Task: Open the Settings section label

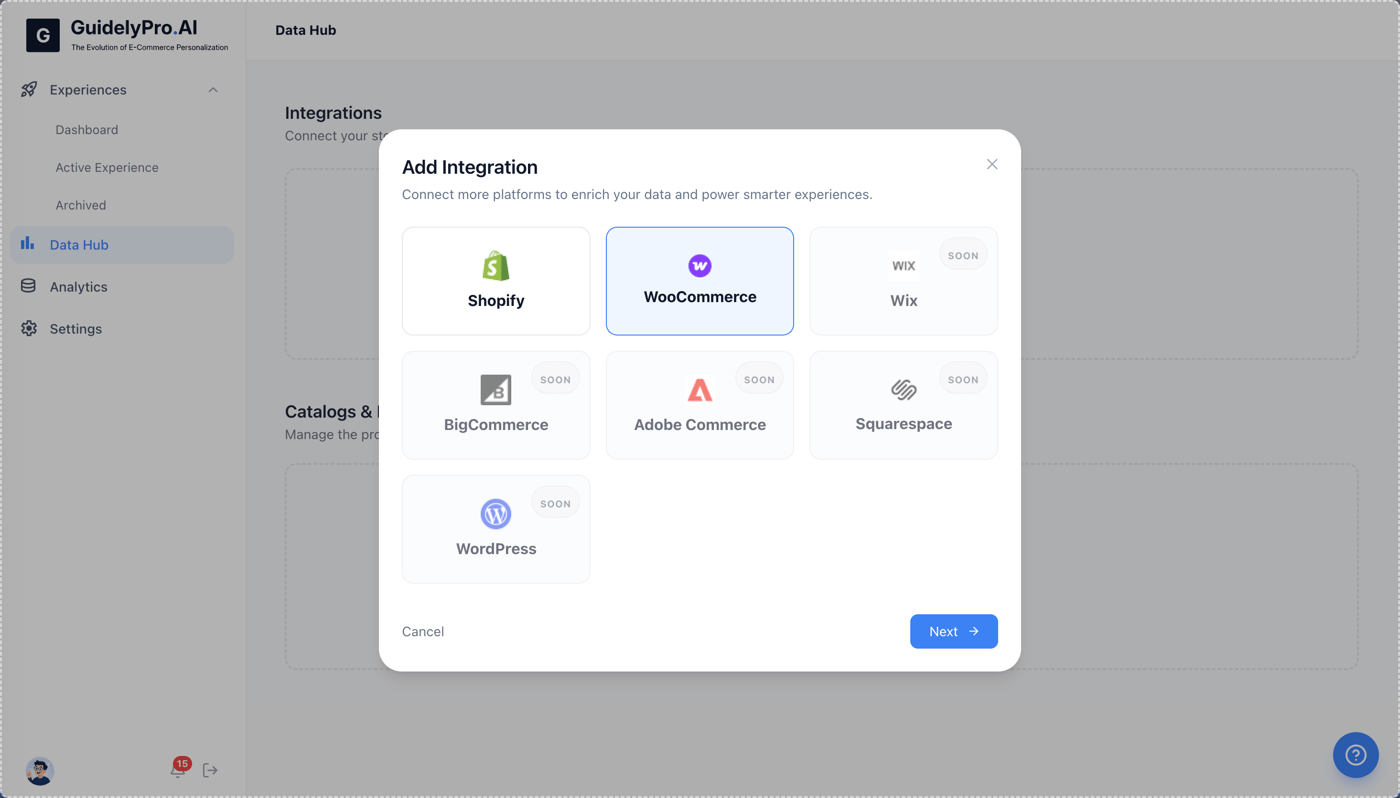Action: click(x=76, y=329)
